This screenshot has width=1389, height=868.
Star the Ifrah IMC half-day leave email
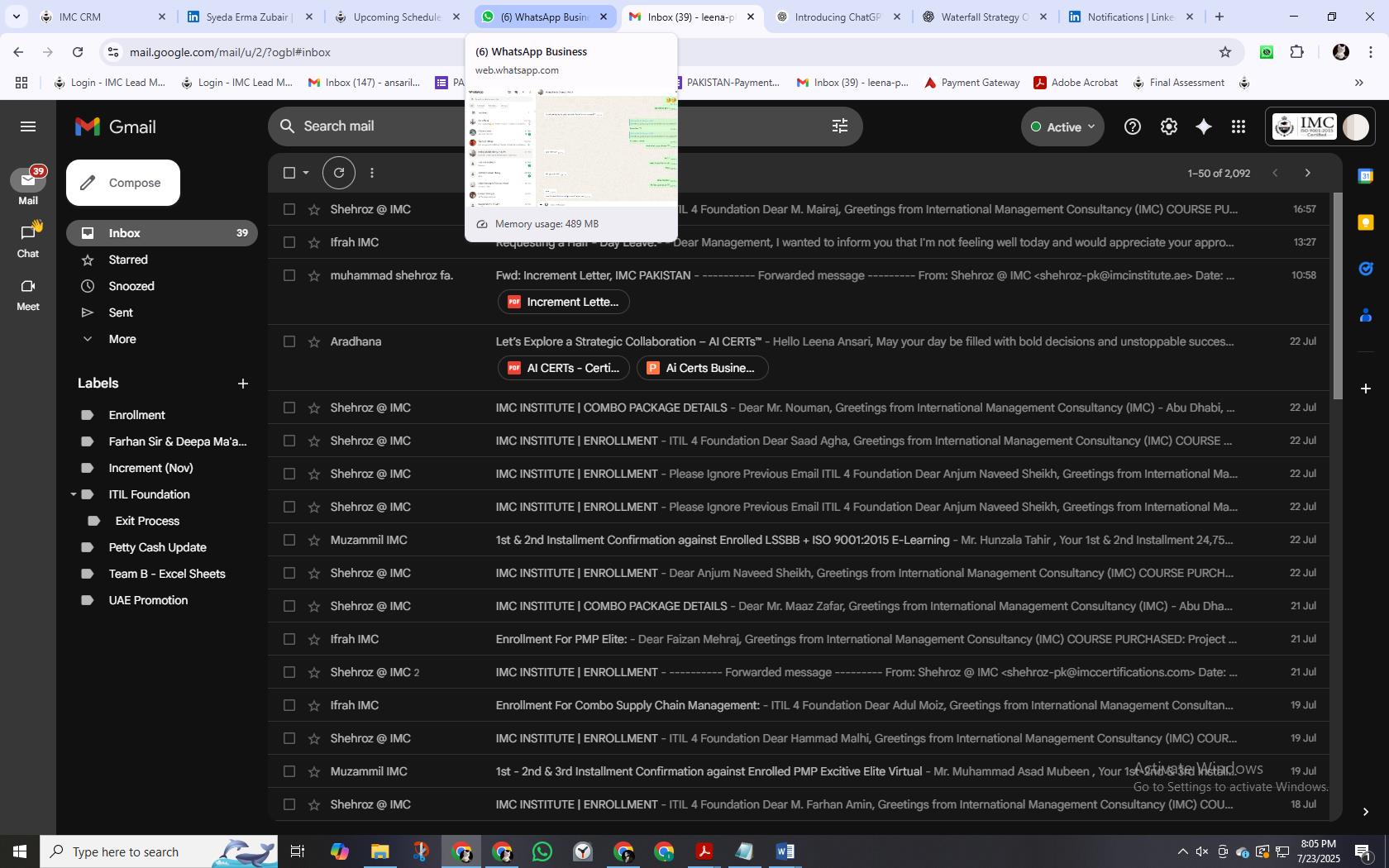point(314,242)
